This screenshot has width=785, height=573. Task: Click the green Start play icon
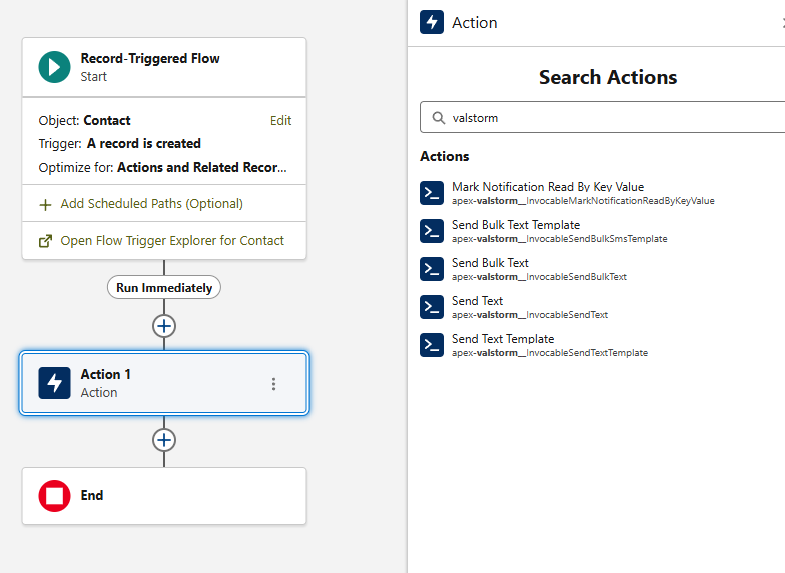click(x=54, y=67)
